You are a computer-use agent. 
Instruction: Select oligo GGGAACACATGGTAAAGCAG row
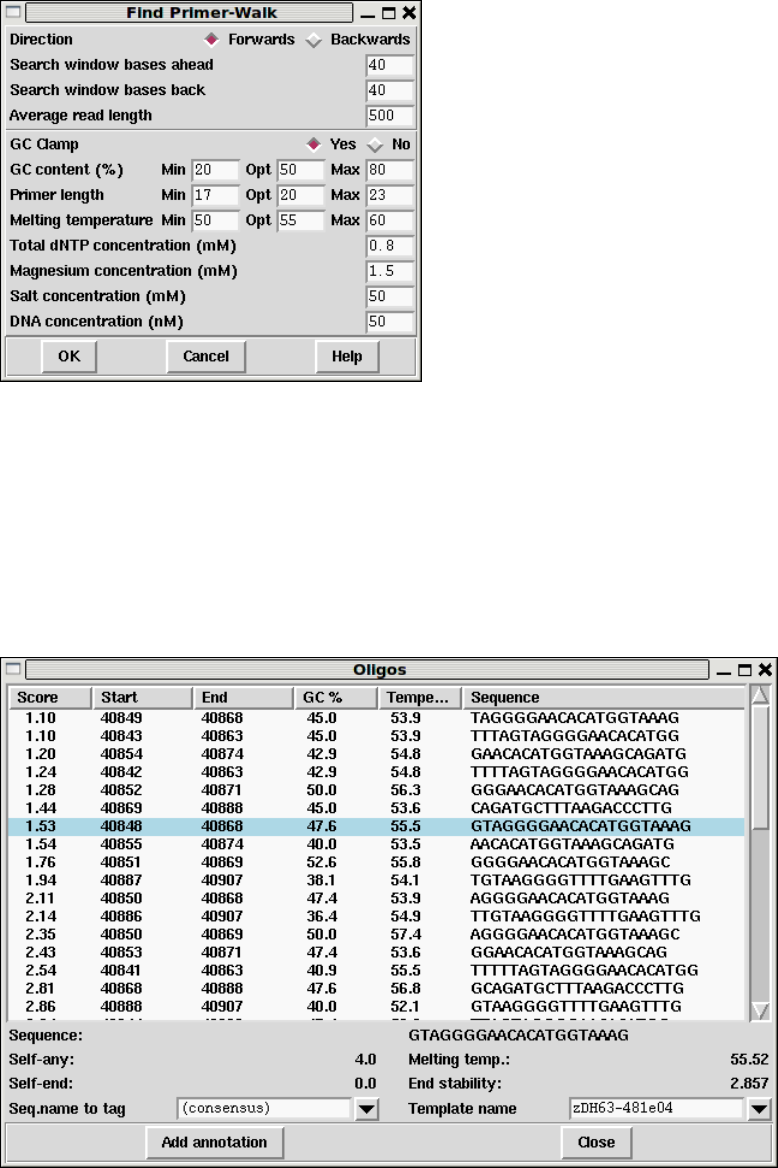click(x=376, y=790)
